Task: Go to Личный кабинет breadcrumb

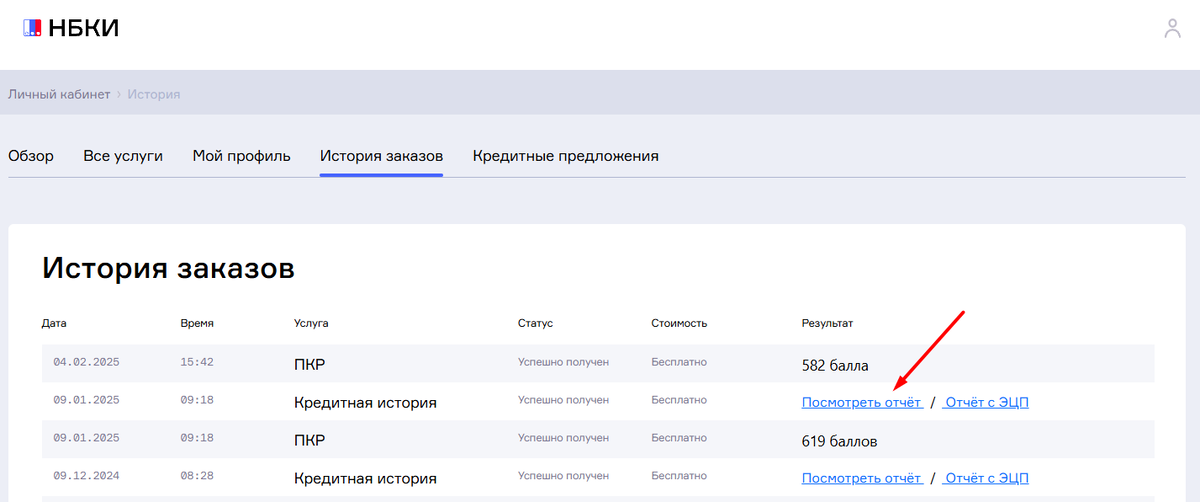Action: 59,94
